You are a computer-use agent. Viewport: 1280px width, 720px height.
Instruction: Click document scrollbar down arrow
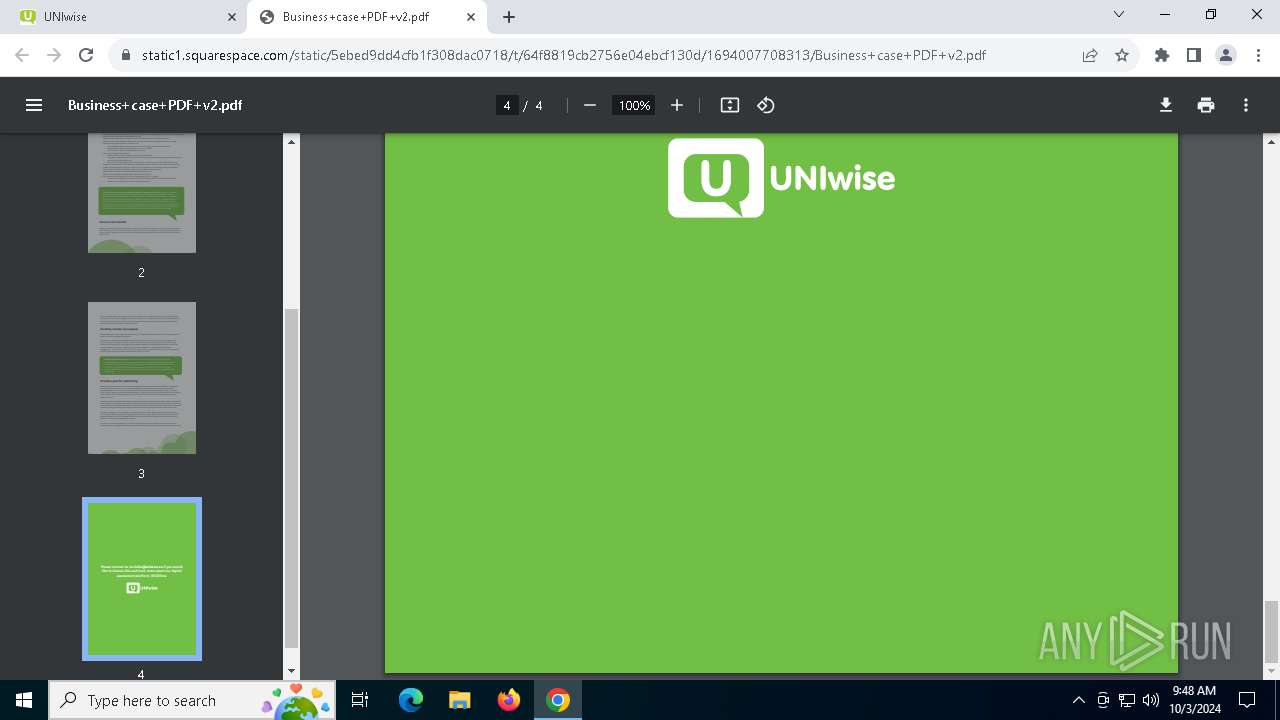(1272, 672)
